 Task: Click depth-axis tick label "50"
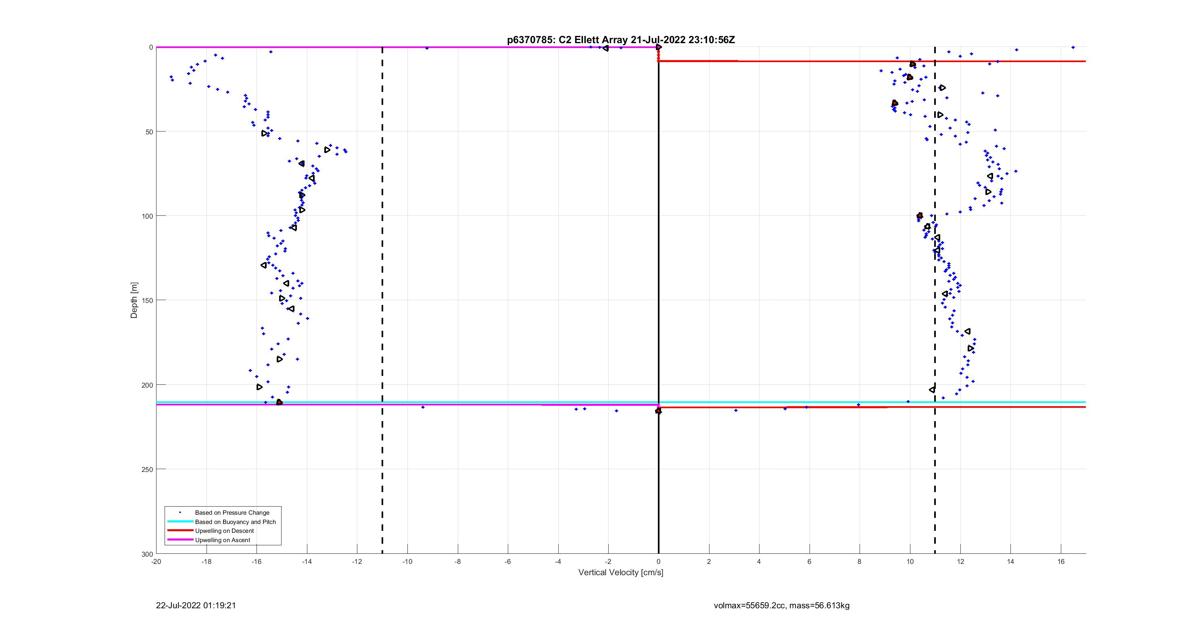coord(148,131)
